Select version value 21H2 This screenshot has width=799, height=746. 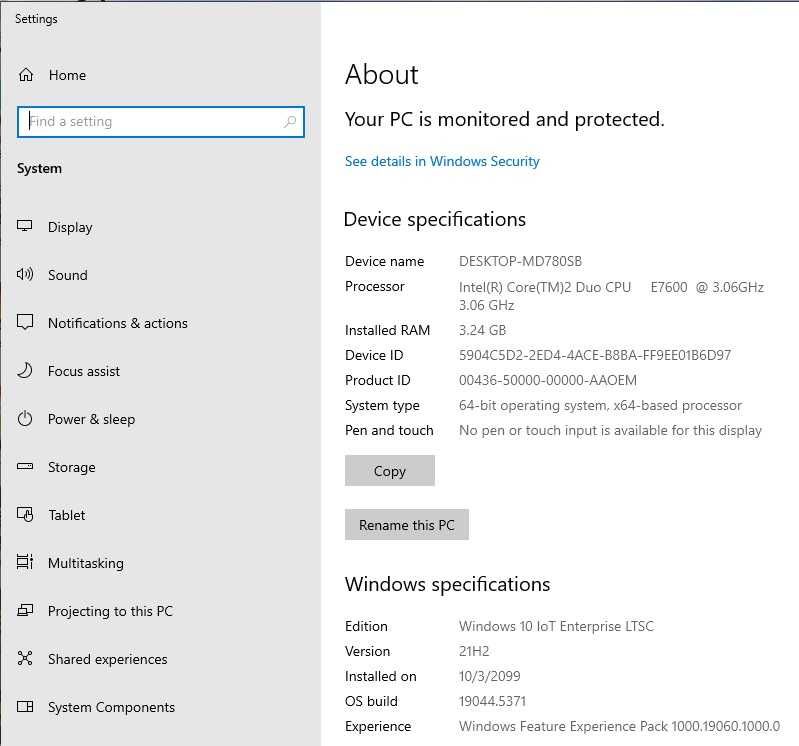coord(474,651)
